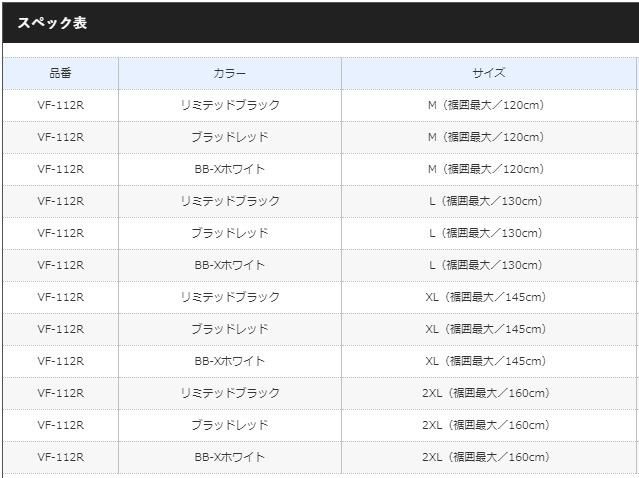Viewport: 639px width, 478px height.
Task: Click the L size cell for ブラッドレッド
Action: point(485,233)
